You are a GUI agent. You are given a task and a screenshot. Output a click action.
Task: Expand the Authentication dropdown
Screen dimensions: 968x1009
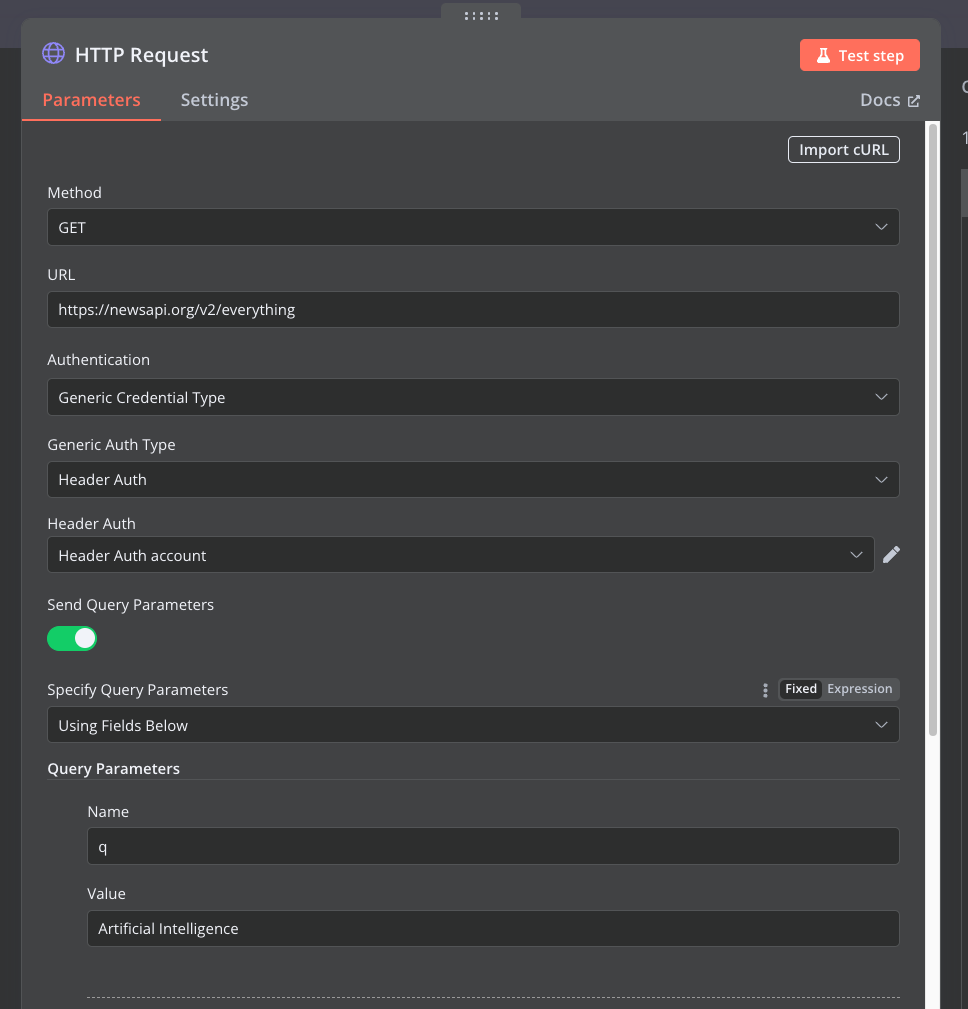[473, 397]
